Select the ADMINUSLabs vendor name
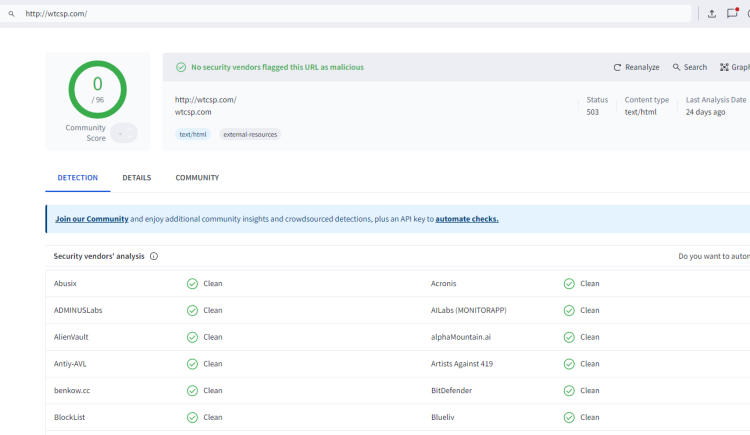Viewport: 750px width, 435px height. 78,311
